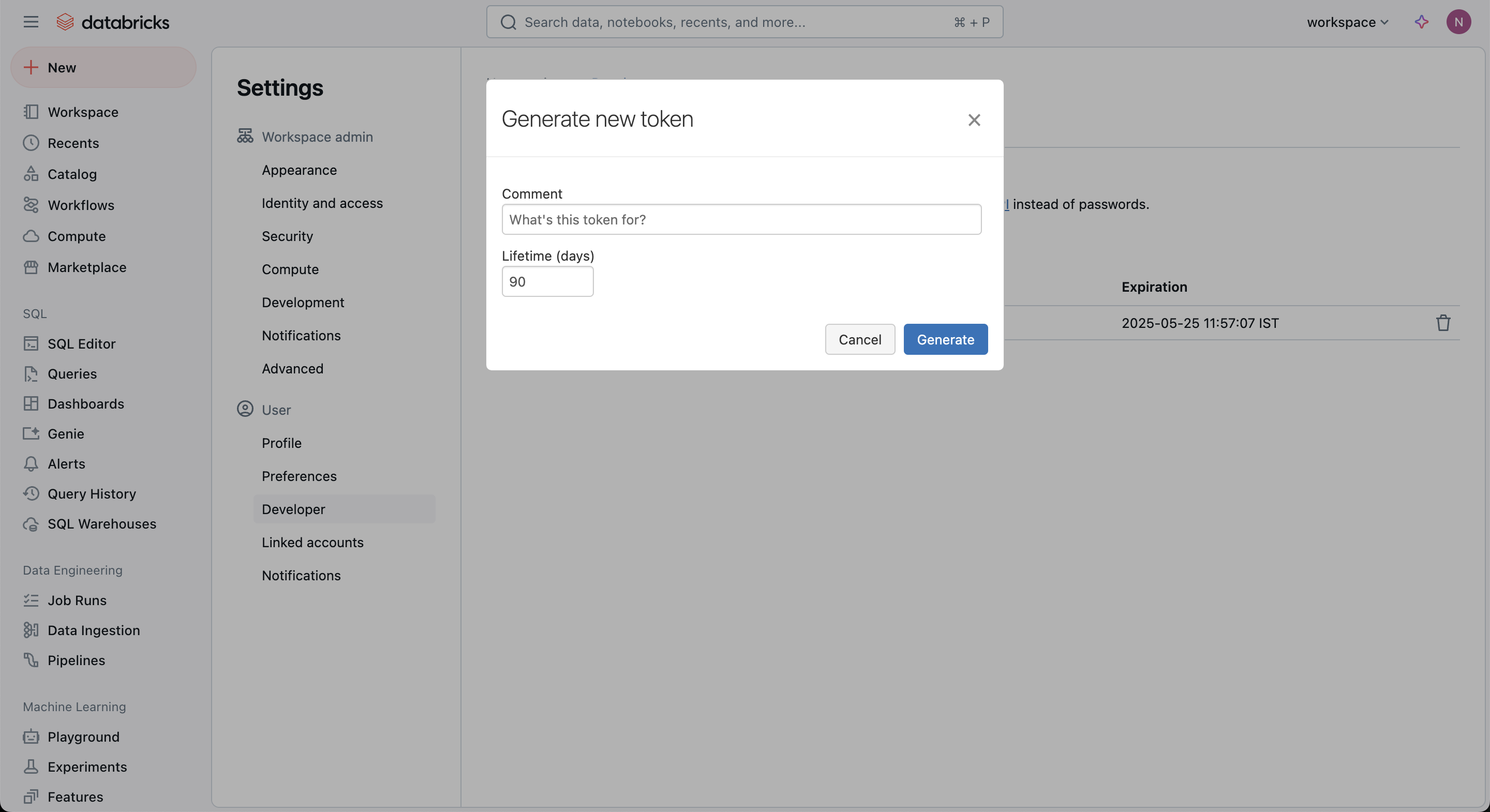The height and width of the screenshot is (812, 1490).
Task: Open the Genie page
Action: (x=65, y=434)
